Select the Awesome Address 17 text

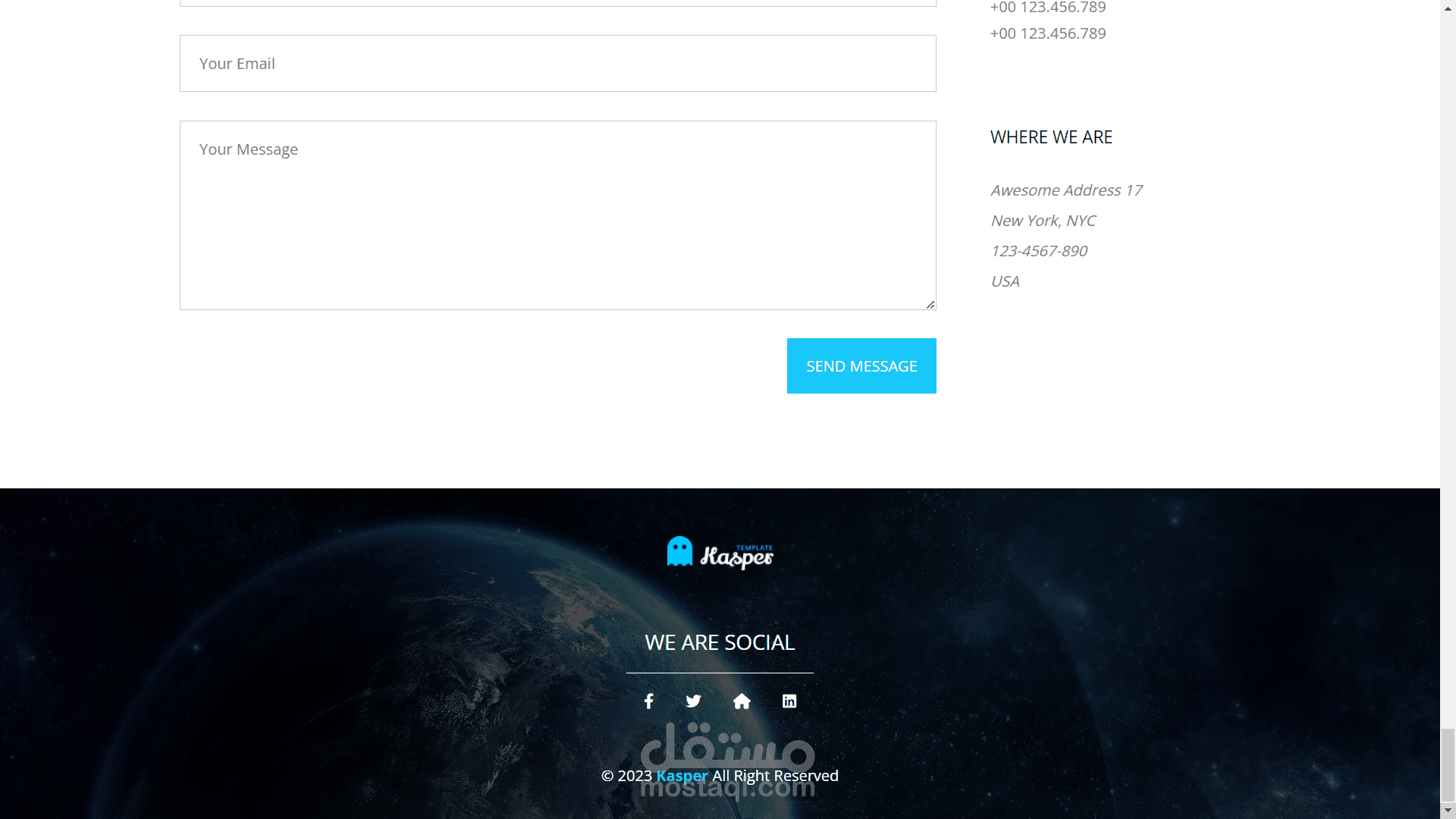coord(1066,190)
